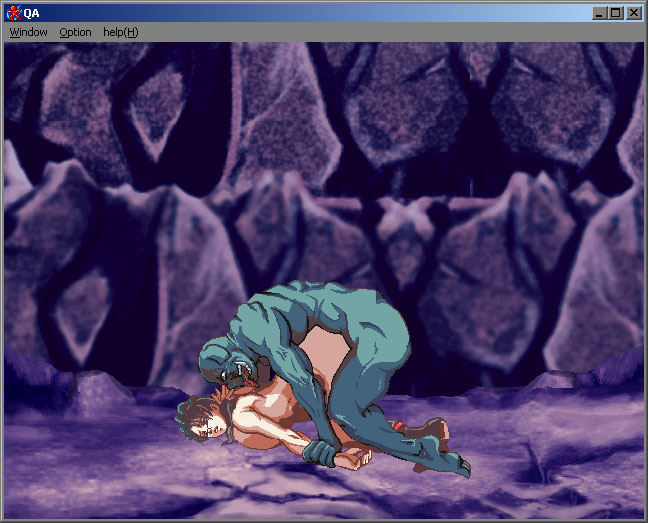Minimize the QA window

(x=600, y=13)
